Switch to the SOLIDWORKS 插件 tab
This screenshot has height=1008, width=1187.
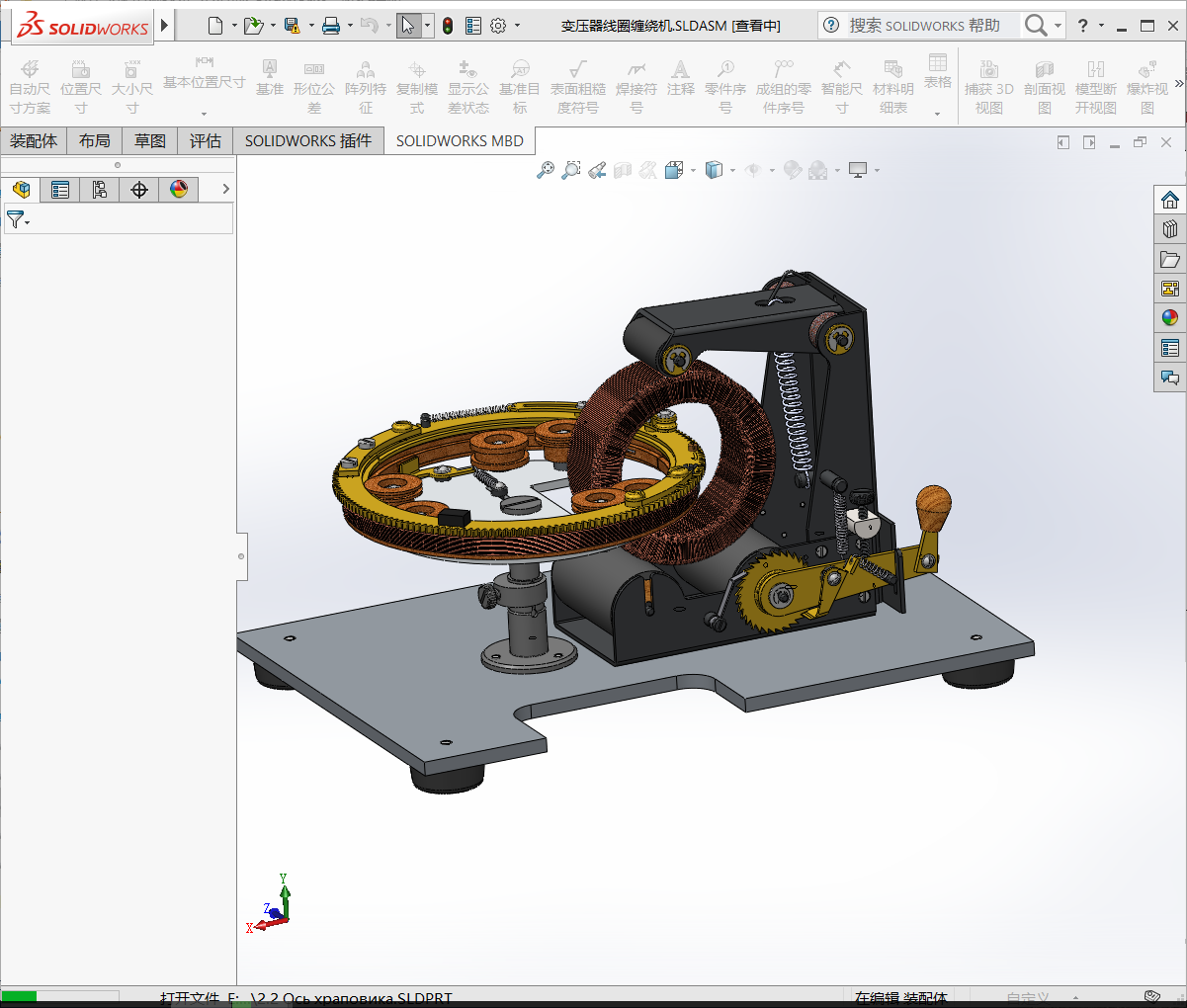tap(308, 141)
